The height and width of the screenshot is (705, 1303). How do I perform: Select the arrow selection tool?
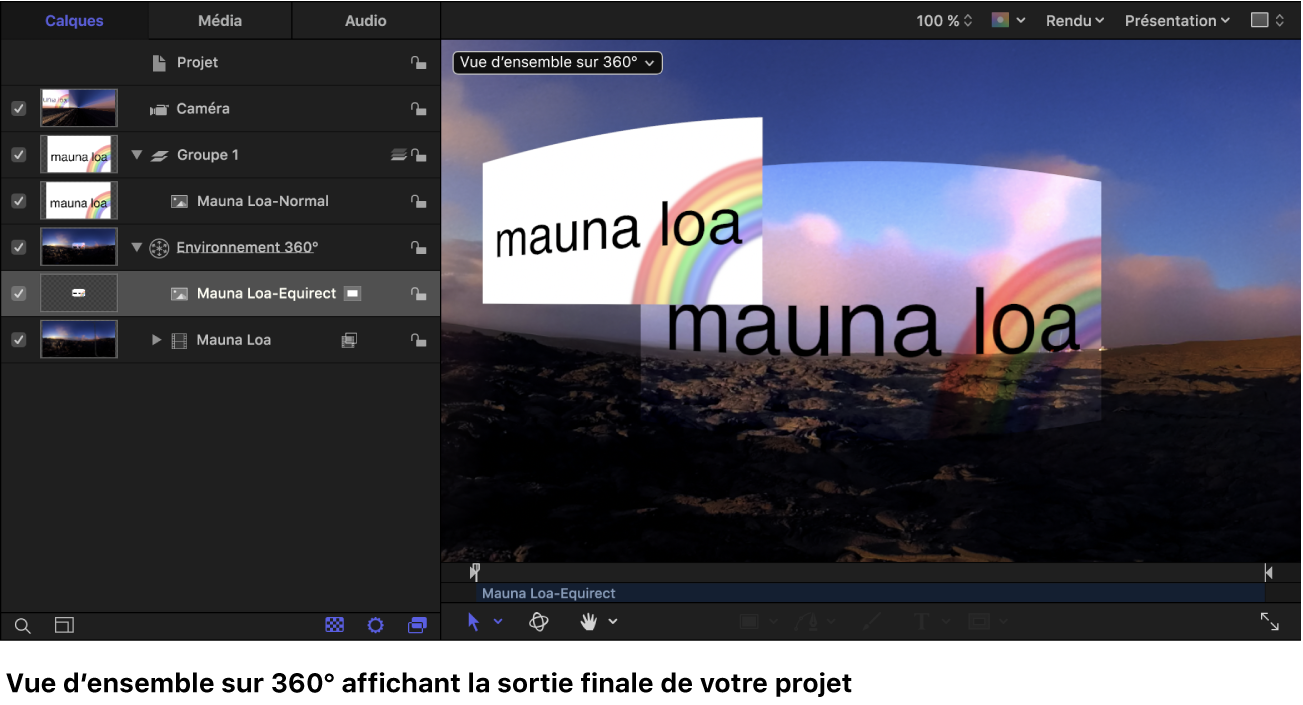475,621
